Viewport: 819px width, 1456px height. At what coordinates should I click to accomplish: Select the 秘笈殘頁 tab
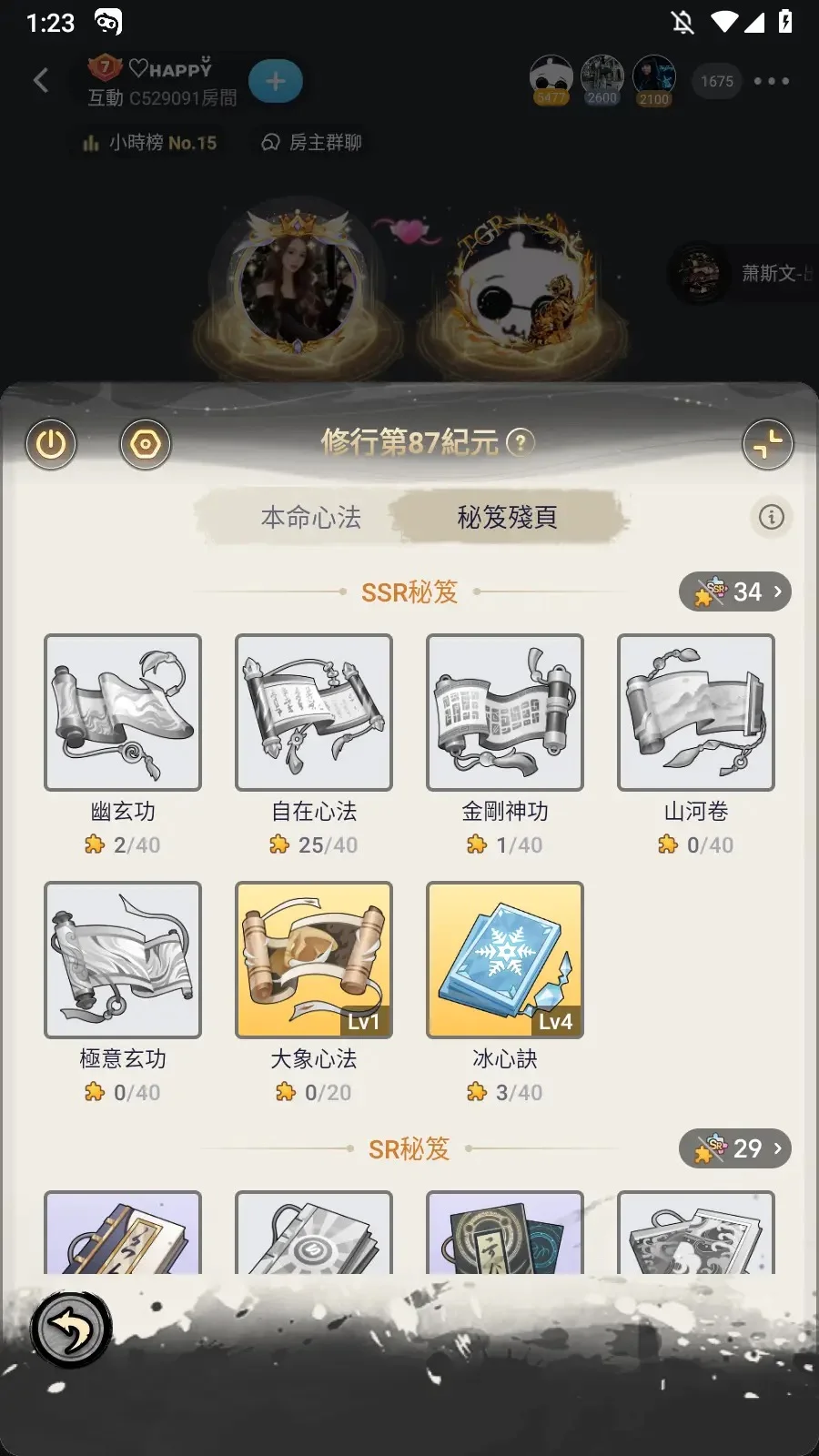coord(508,517)
